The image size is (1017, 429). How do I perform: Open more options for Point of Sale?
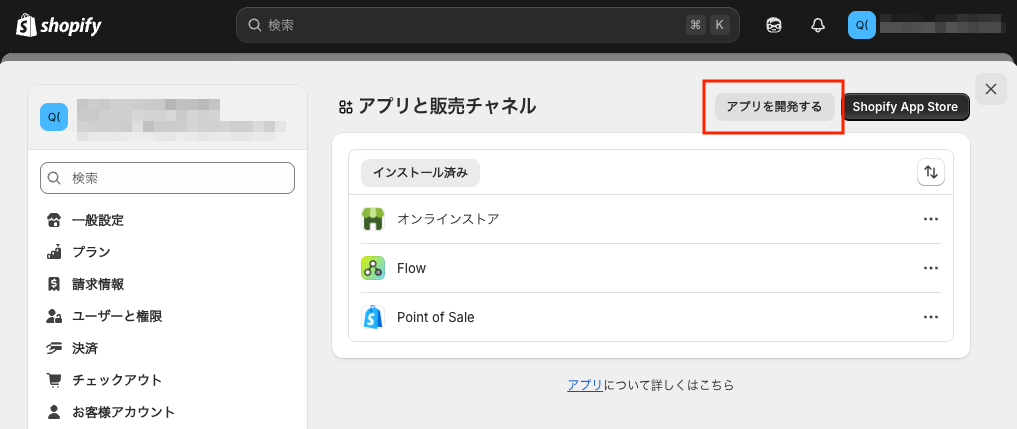point(931,317)
